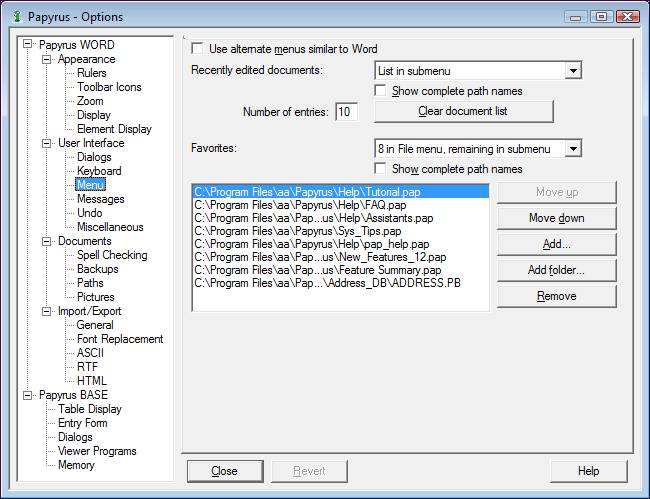The image size is (650, 499).
Task: Select the highlighted Menu tree item
Action: click(90, 185)
